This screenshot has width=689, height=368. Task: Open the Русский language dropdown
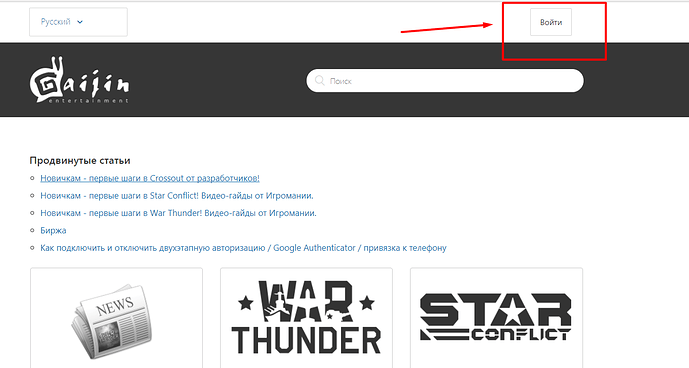tap(78, 22)
